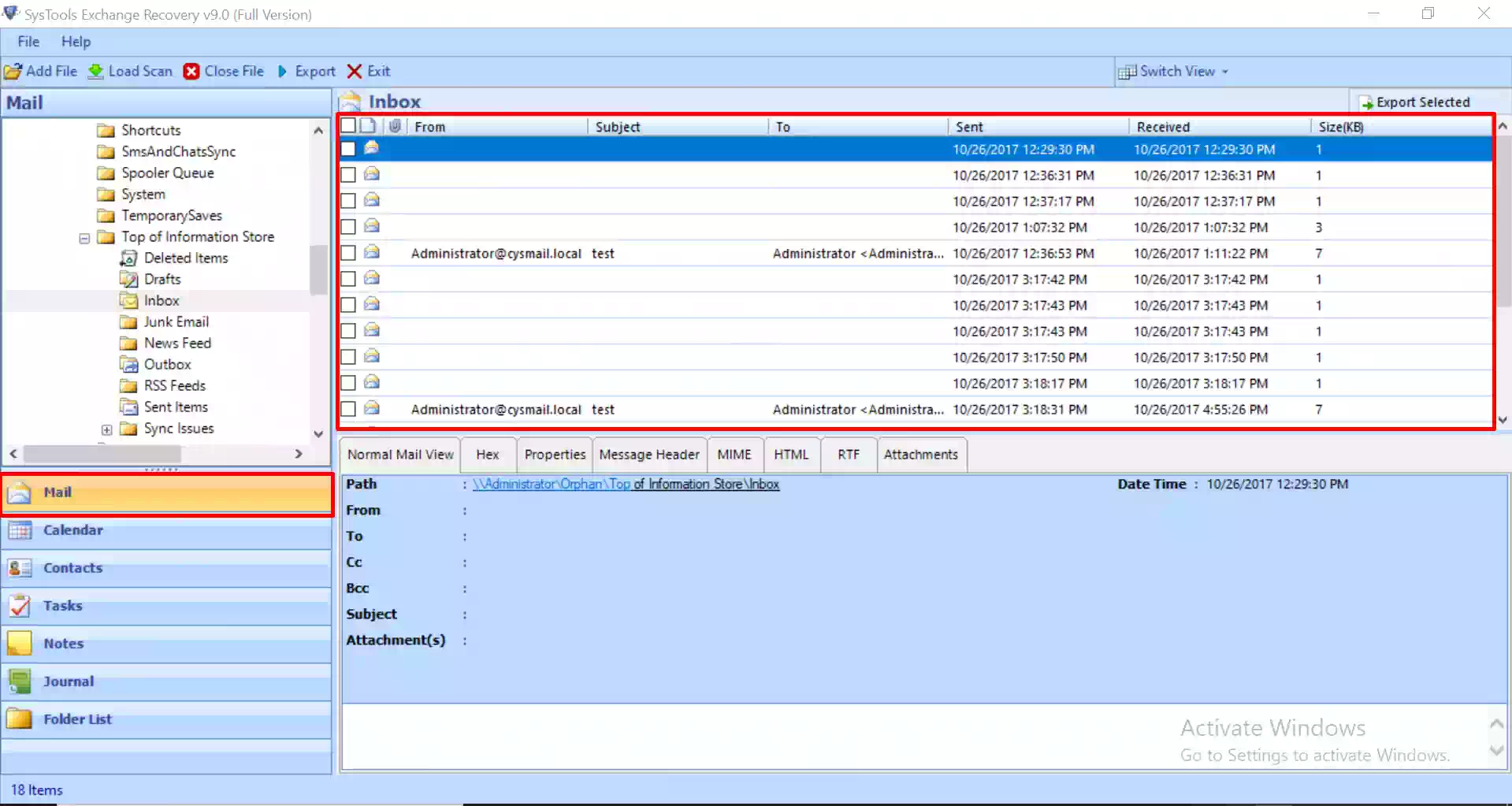Switch to the Hex tab

[488, 455]
